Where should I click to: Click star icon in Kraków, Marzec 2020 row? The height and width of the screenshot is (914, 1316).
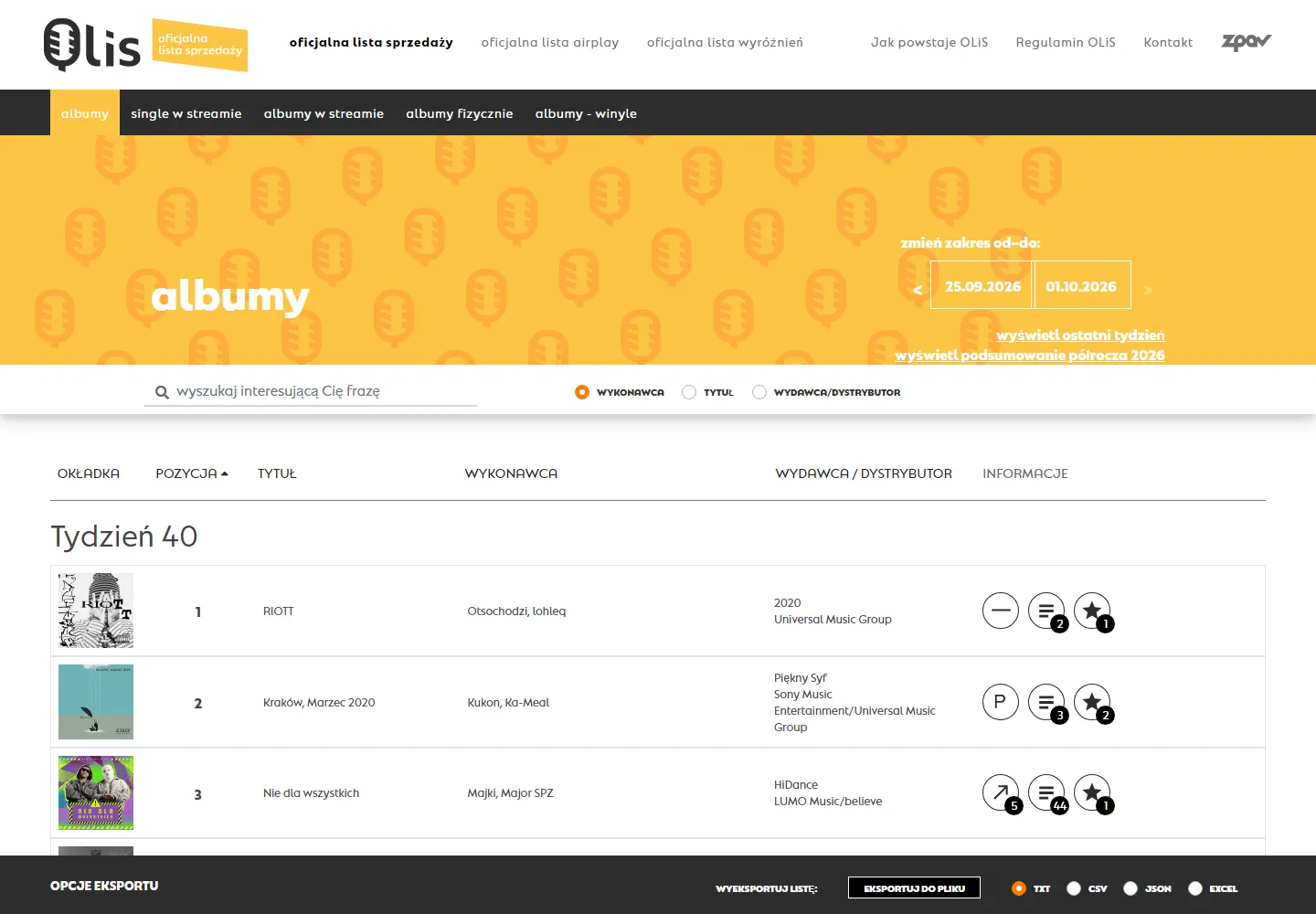tap(1092, 702)
